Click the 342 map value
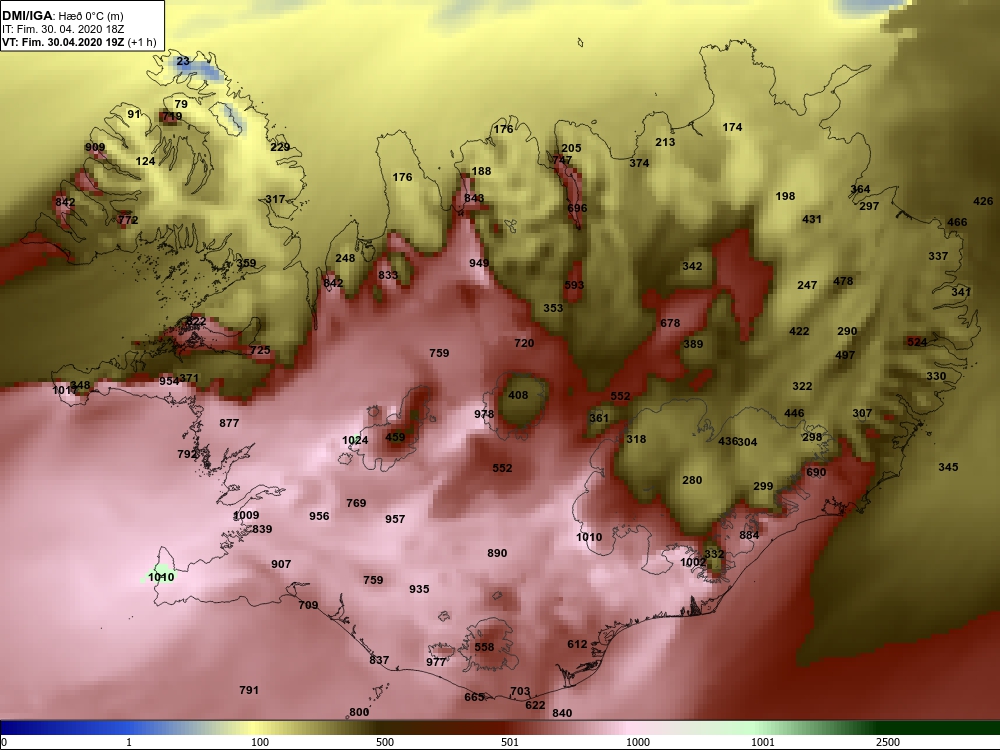Screen dimensions: 1000x750 click(x=692, y=266)
